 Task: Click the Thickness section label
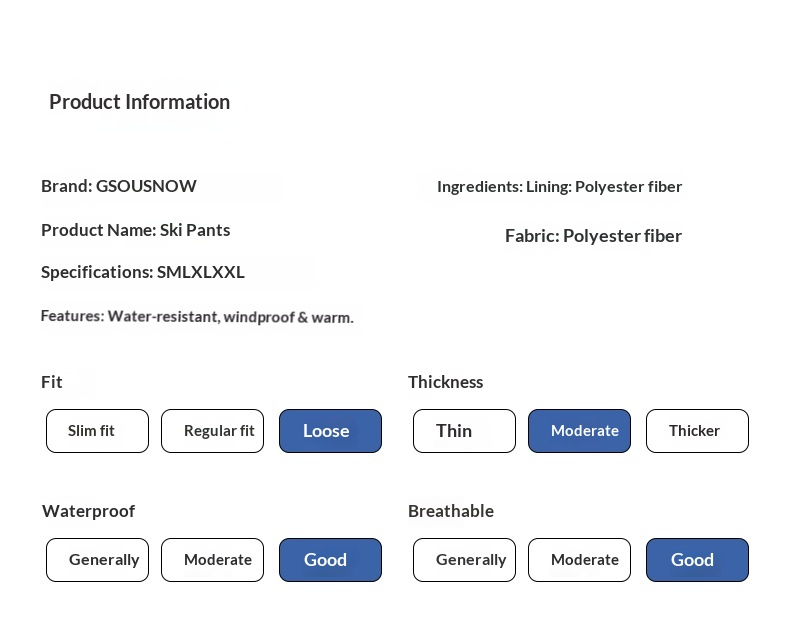coord(445,382)
